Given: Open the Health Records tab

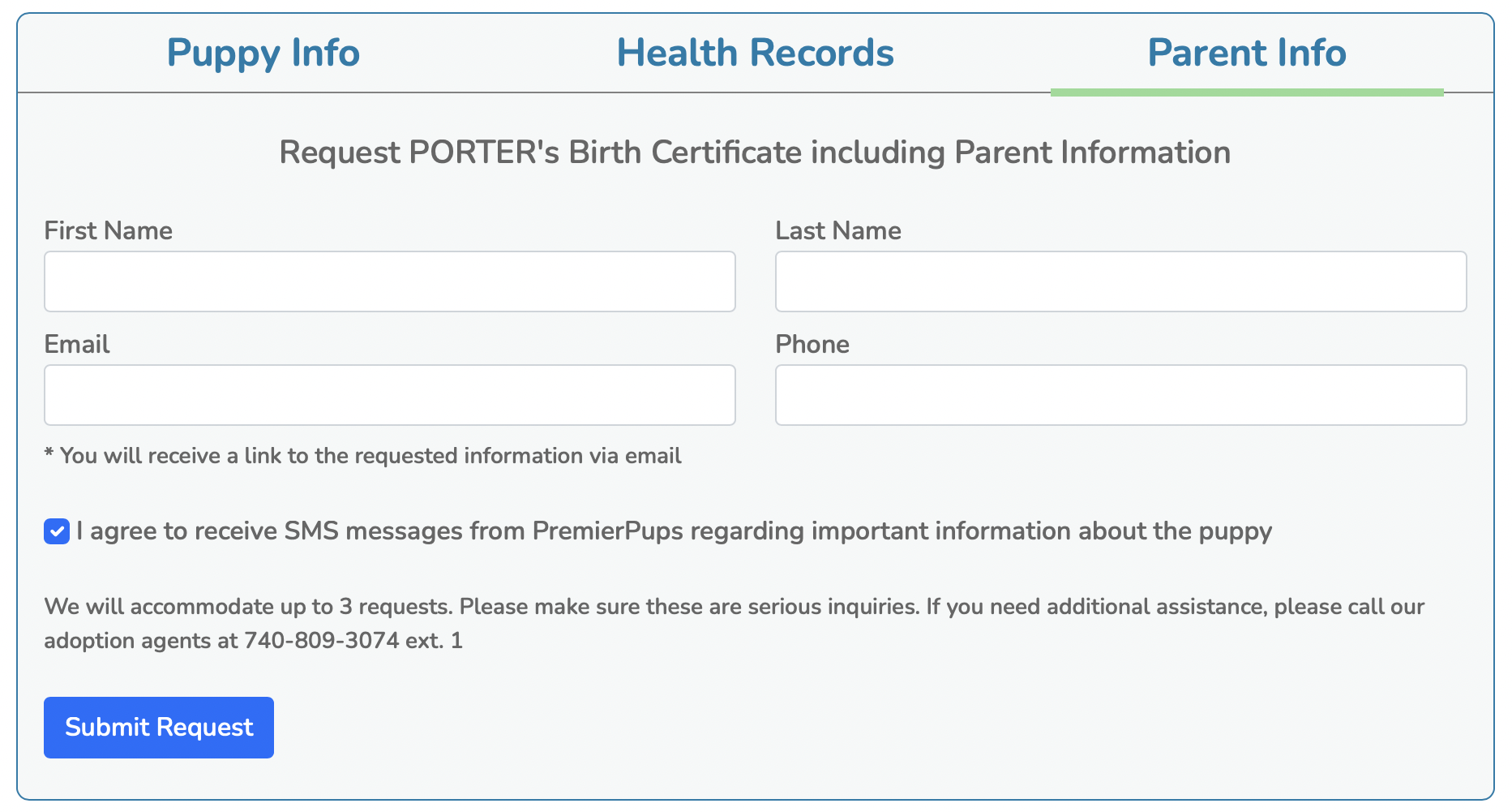Looking at the screenshot, I should tap(755, 53).
